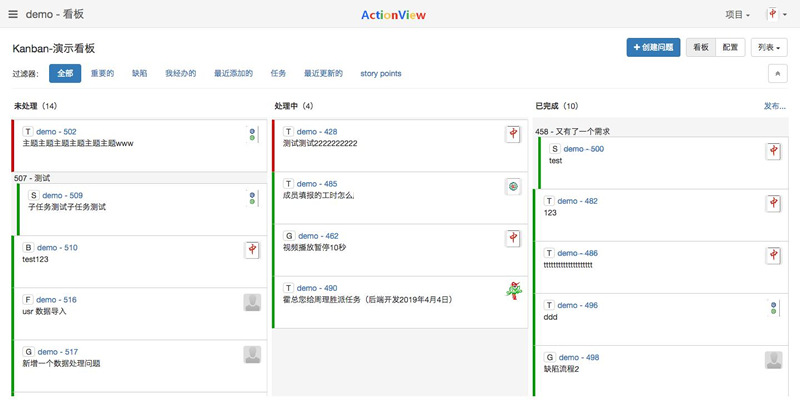Select the 全部 filter

click(x=65, y=74)
